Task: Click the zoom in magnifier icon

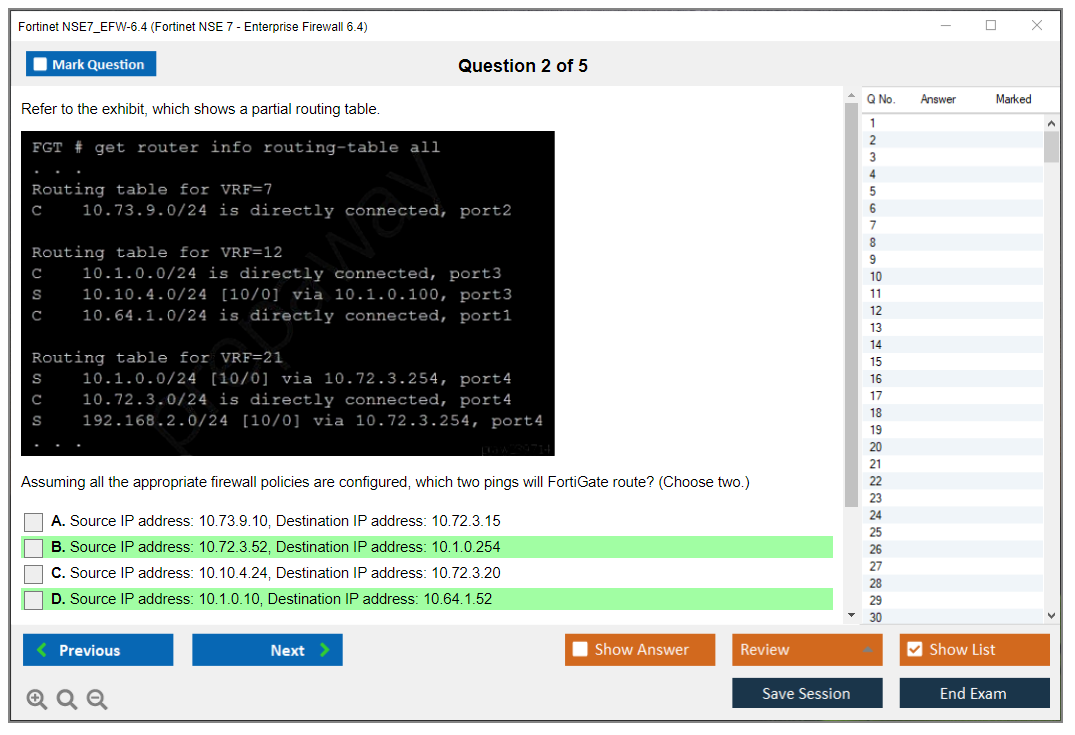Action: tap(36, 699)
